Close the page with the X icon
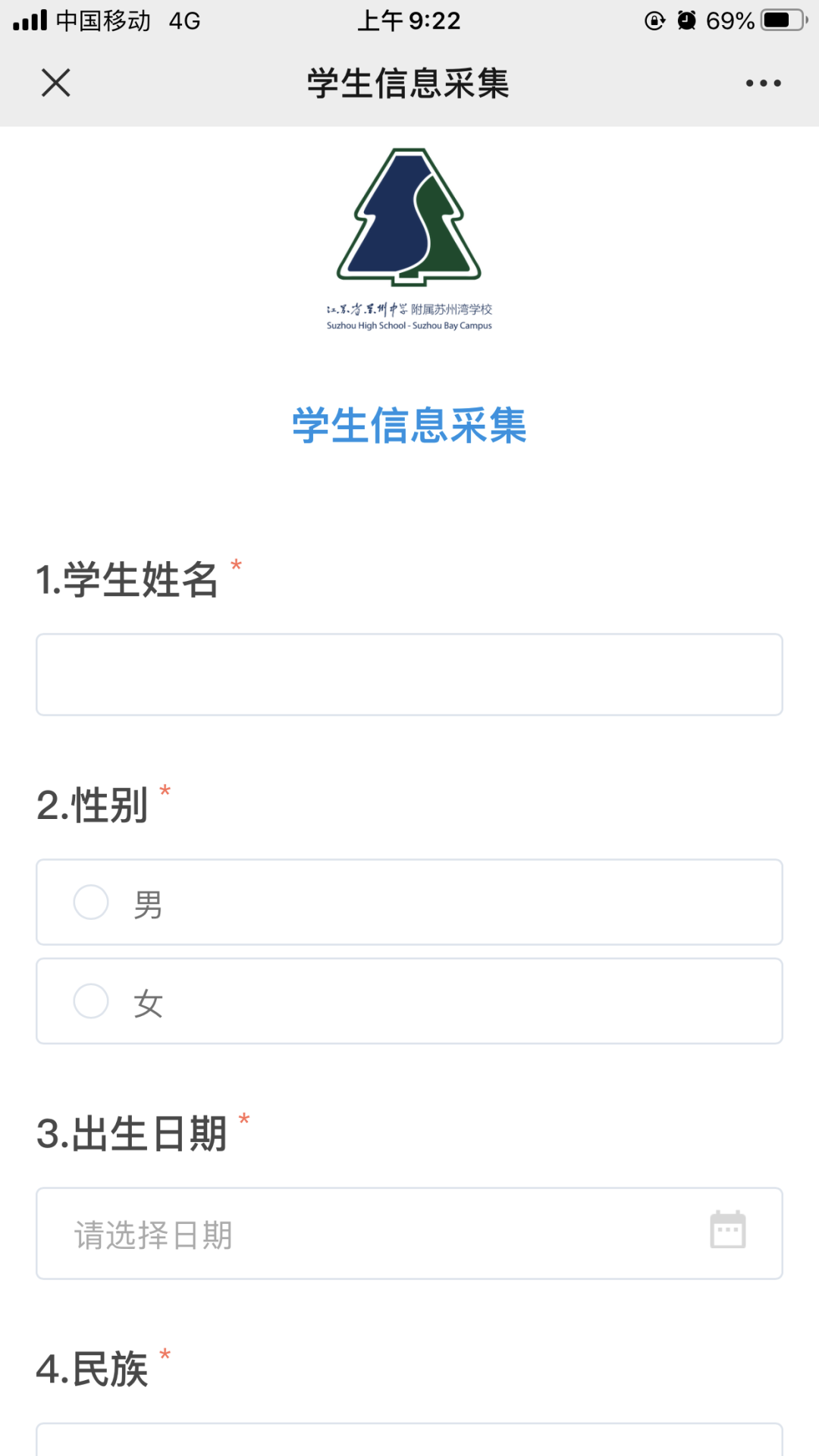 [55, 83]
